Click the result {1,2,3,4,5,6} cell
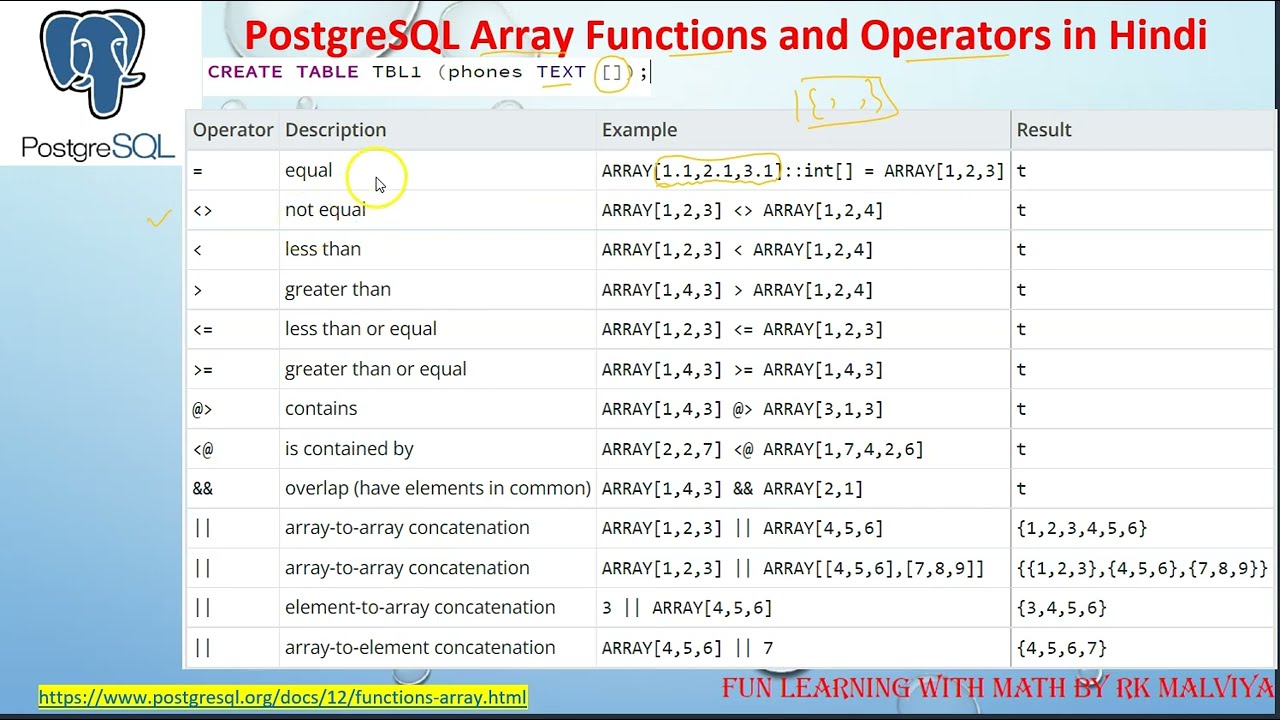This screenshot has height=720, width=1280. 1081,528
